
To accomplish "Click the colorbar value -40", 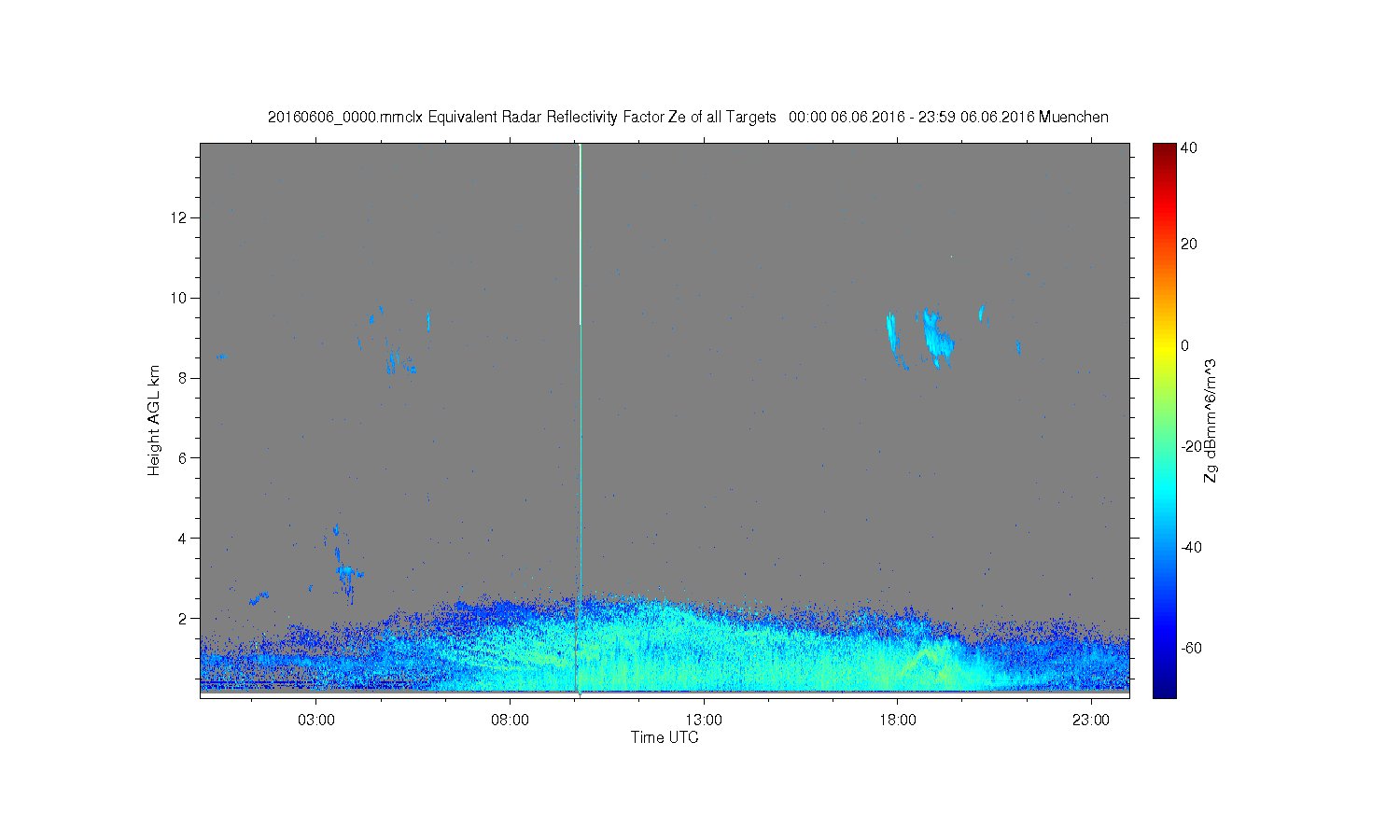I will coord(1191,547).
